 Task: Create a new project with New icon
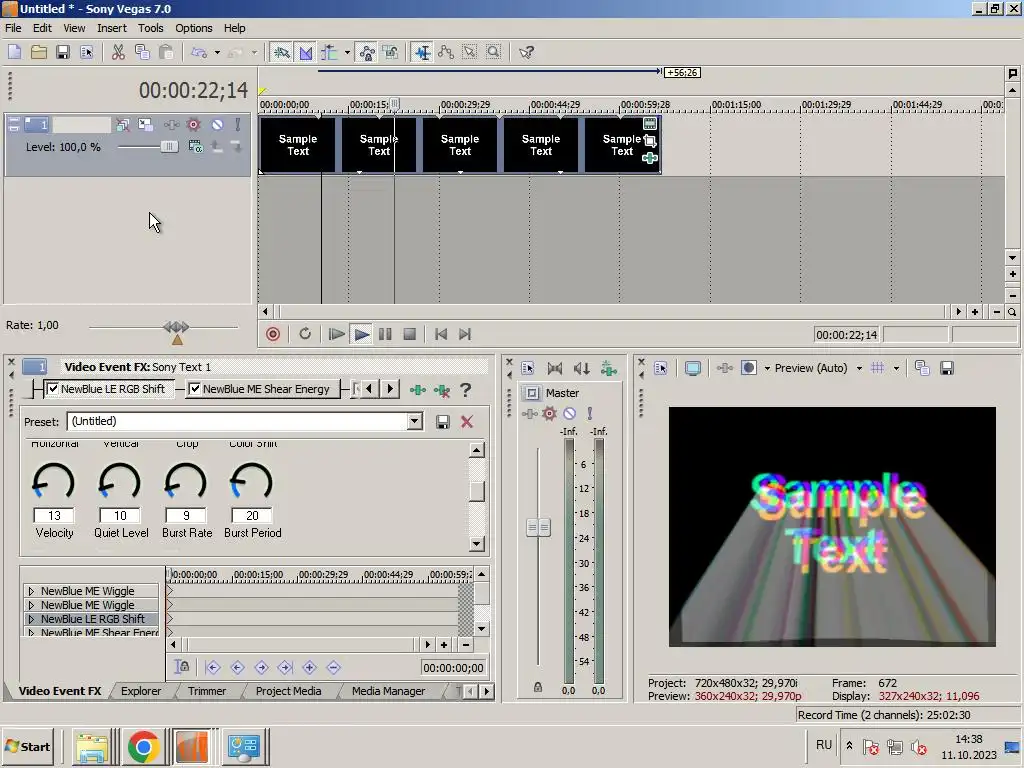pyautogui.click(x=14, y=52)
